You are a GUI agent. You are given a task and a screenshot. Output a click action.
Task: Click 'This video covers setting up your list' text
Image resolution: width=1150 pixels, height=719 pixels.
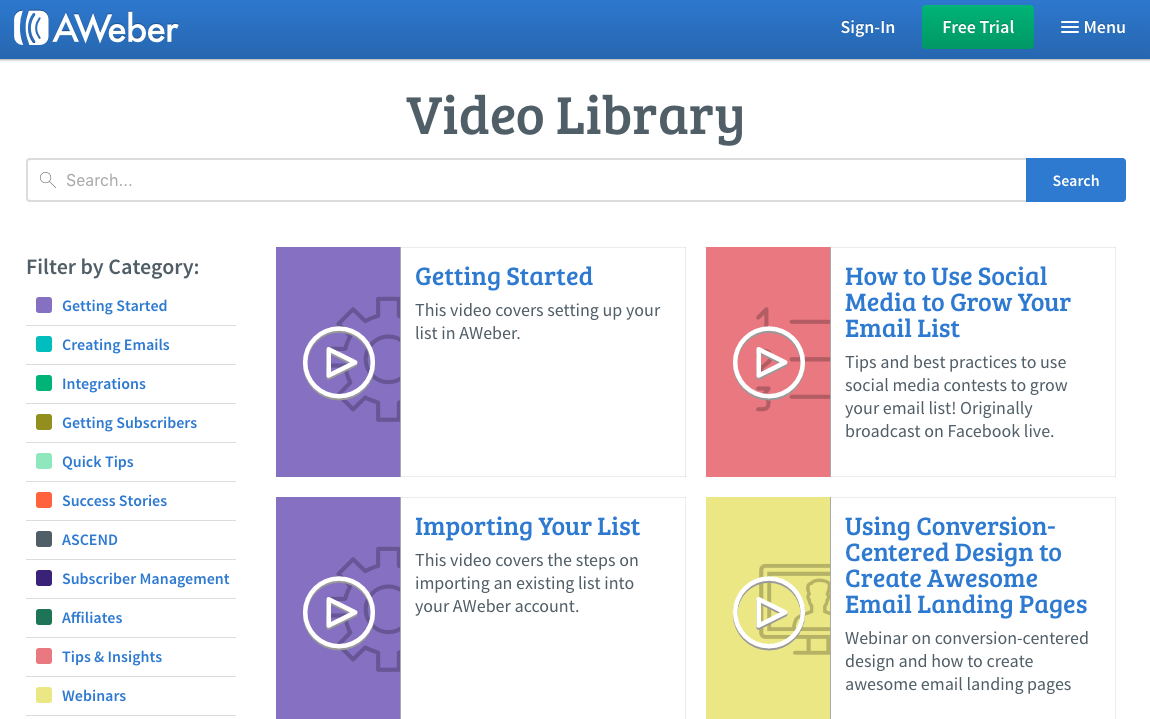(538, 321)
